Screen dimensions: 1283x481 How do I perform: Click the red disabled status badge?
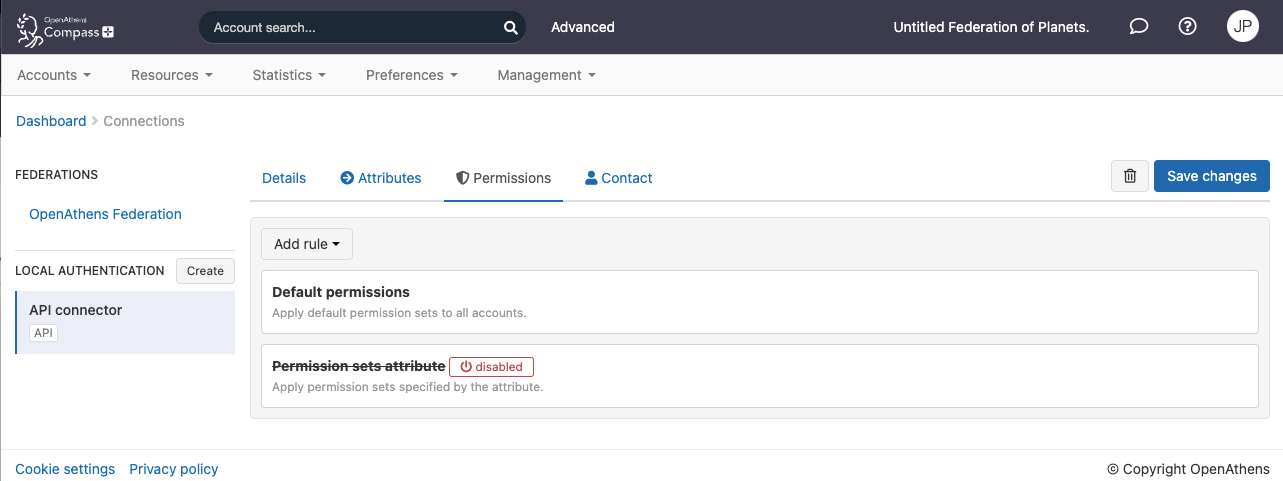click(491, 367)
